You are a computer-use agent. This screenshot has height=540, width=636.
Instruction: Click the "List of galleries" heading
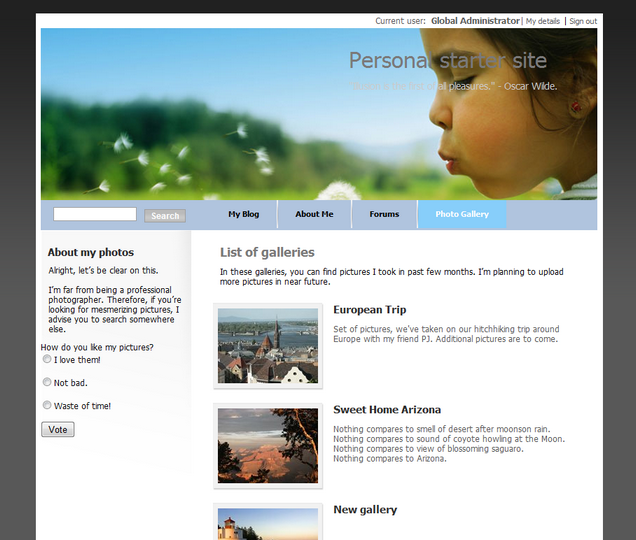[x=267, y=252]
